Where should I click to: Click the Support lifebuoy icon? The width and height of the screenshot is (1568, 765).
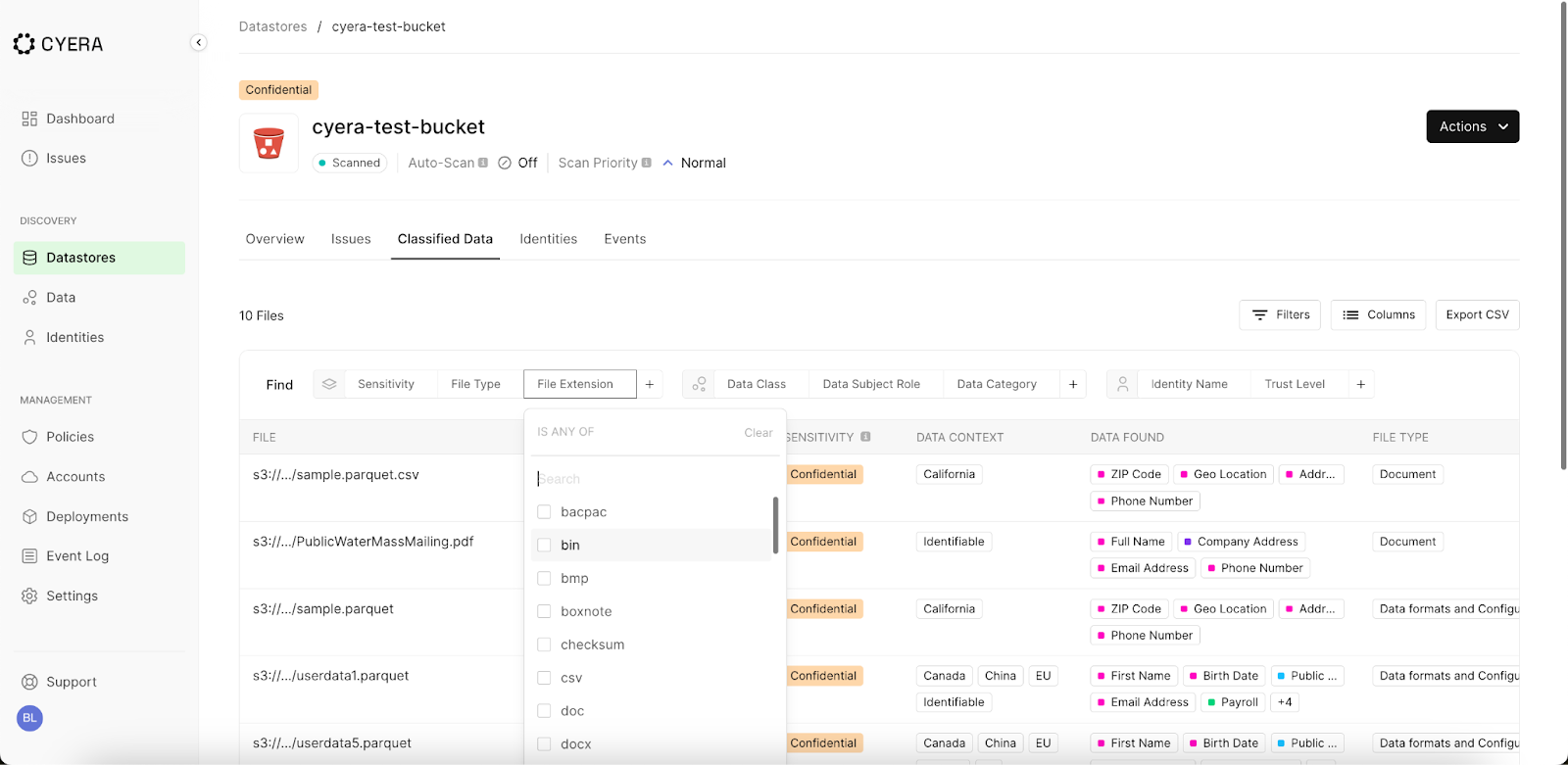pyautogui.click(x=29, y=682)
